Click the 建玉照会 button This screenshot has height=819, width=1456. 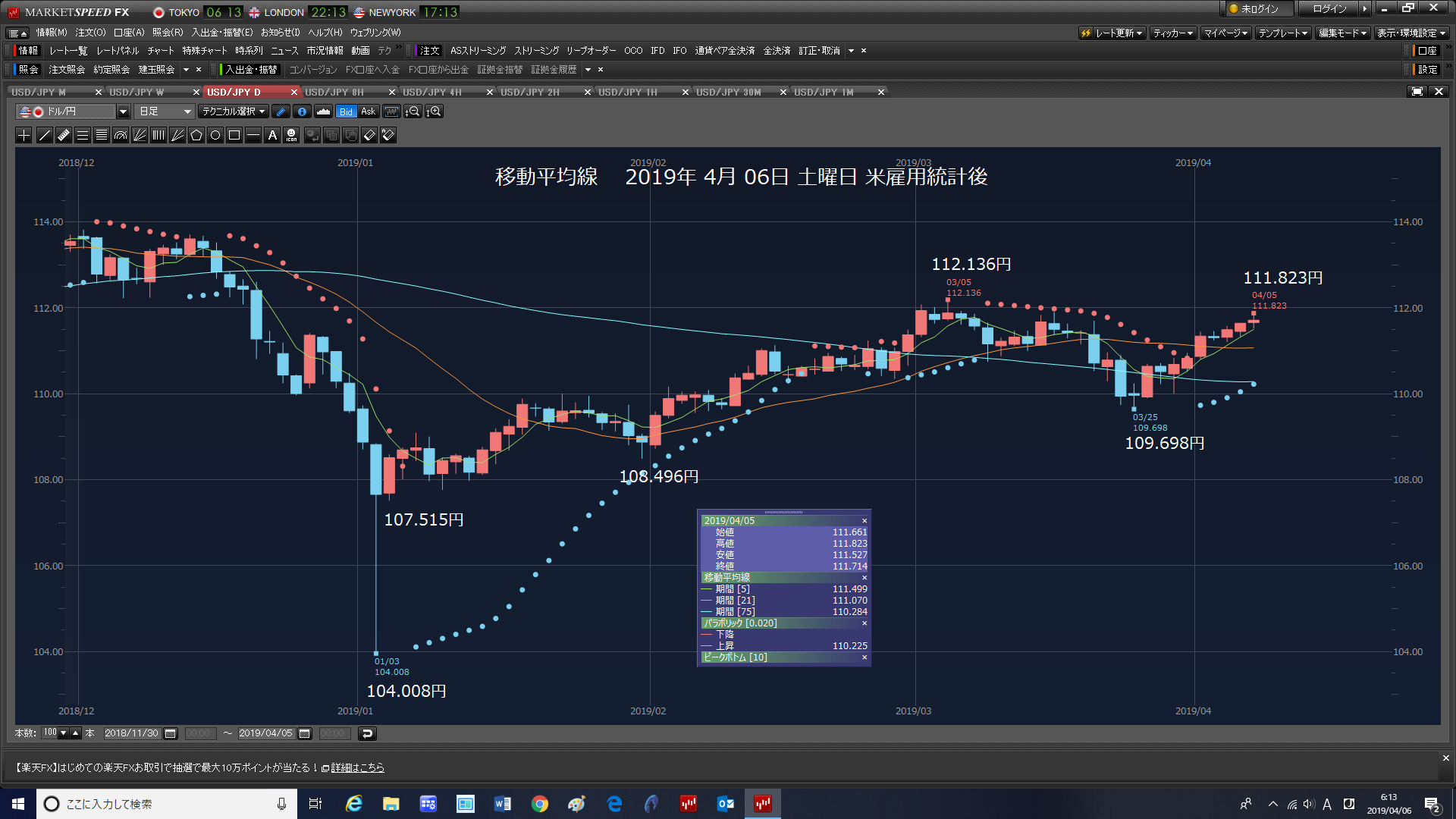pyautogui.click(x=156, y=70)
